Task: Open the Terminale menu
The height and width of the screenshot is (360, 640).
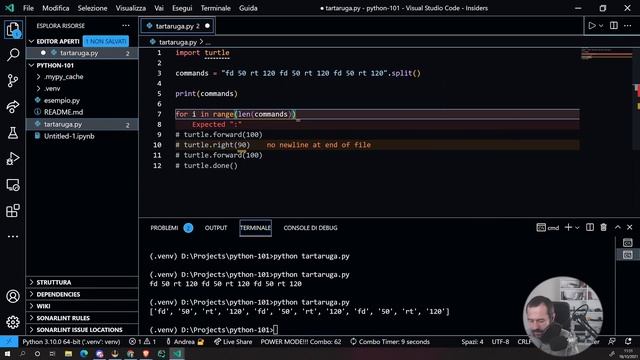Action: [216, 8]
